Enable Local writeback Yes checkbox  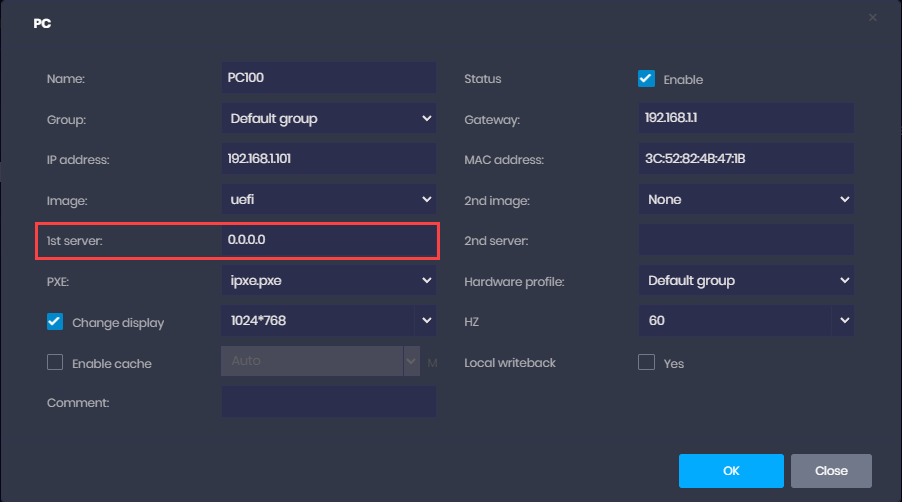tap(647, 363)
